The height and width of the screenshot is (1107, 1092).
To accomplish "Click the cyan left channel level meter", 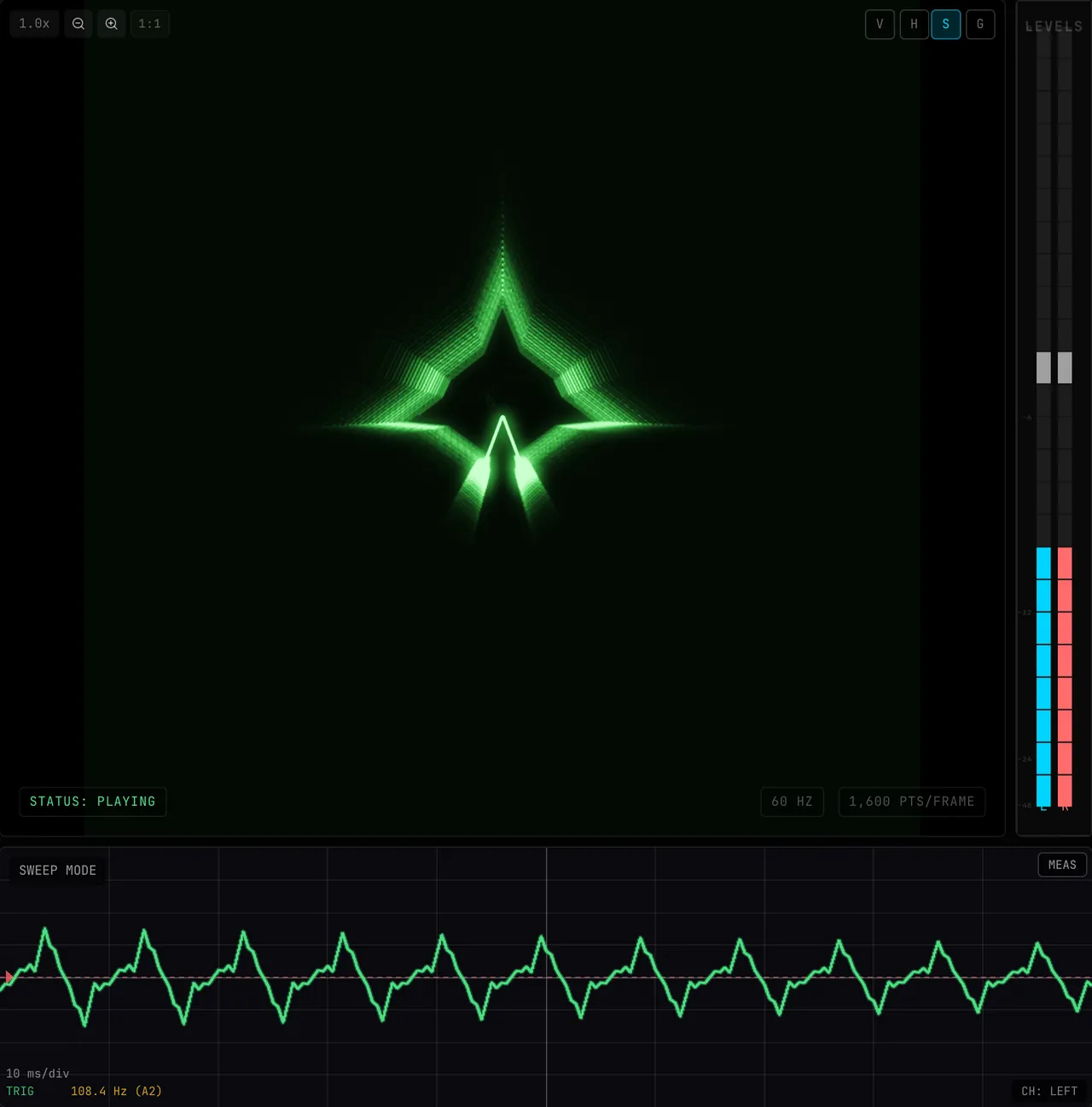I will (1043, 677).
